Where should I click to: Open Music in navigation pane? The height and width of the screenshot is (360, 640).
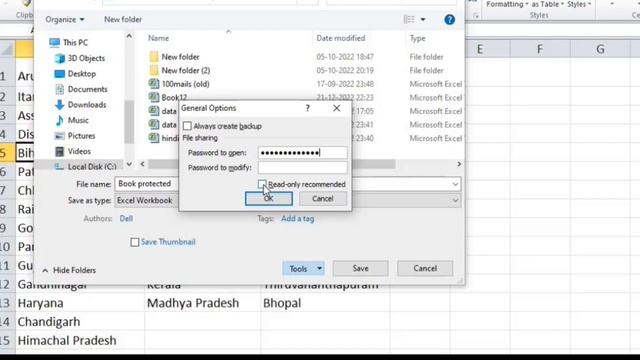pos(72,120)
